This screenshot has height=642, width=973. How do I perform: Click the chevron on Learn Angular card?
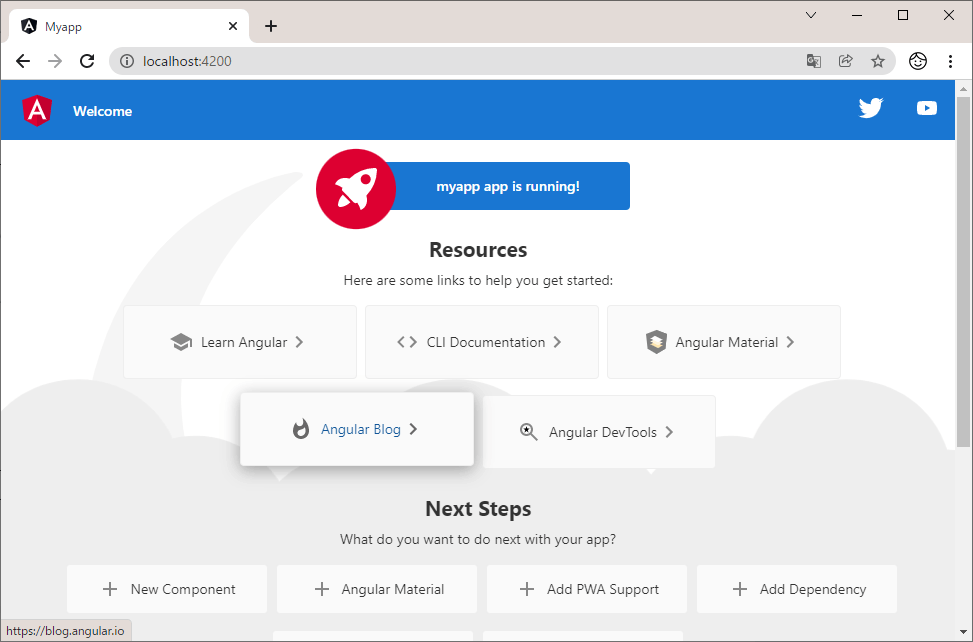tap(299, 342)
